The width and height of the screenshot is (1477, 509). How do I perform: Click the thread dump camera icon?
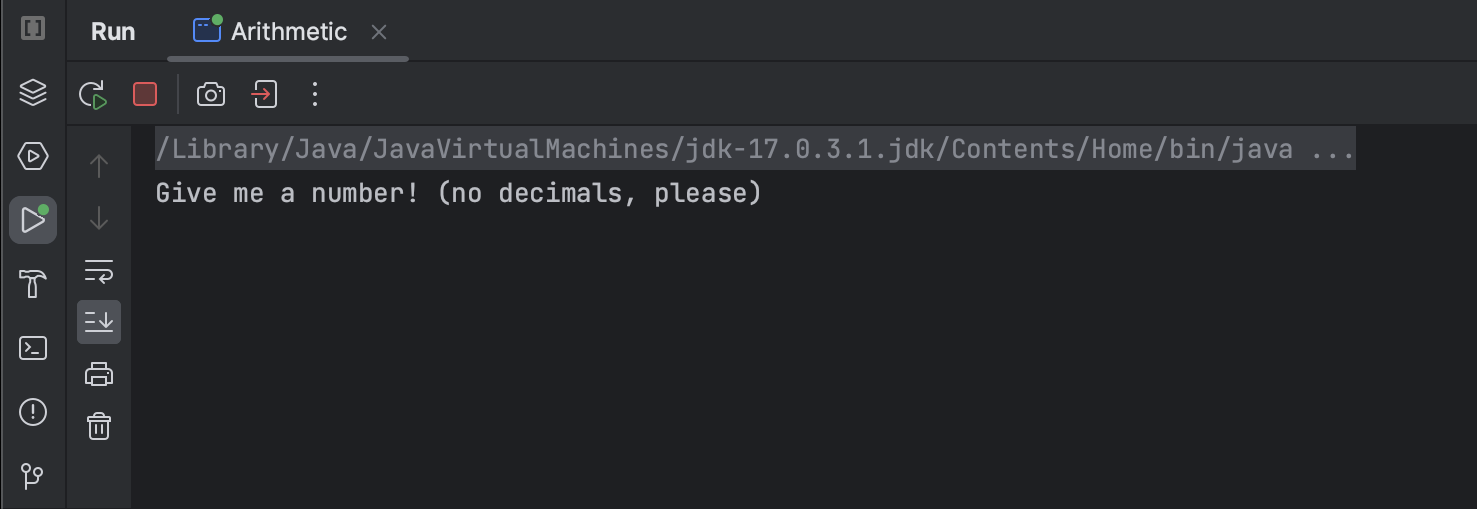(x=211, y=94)
